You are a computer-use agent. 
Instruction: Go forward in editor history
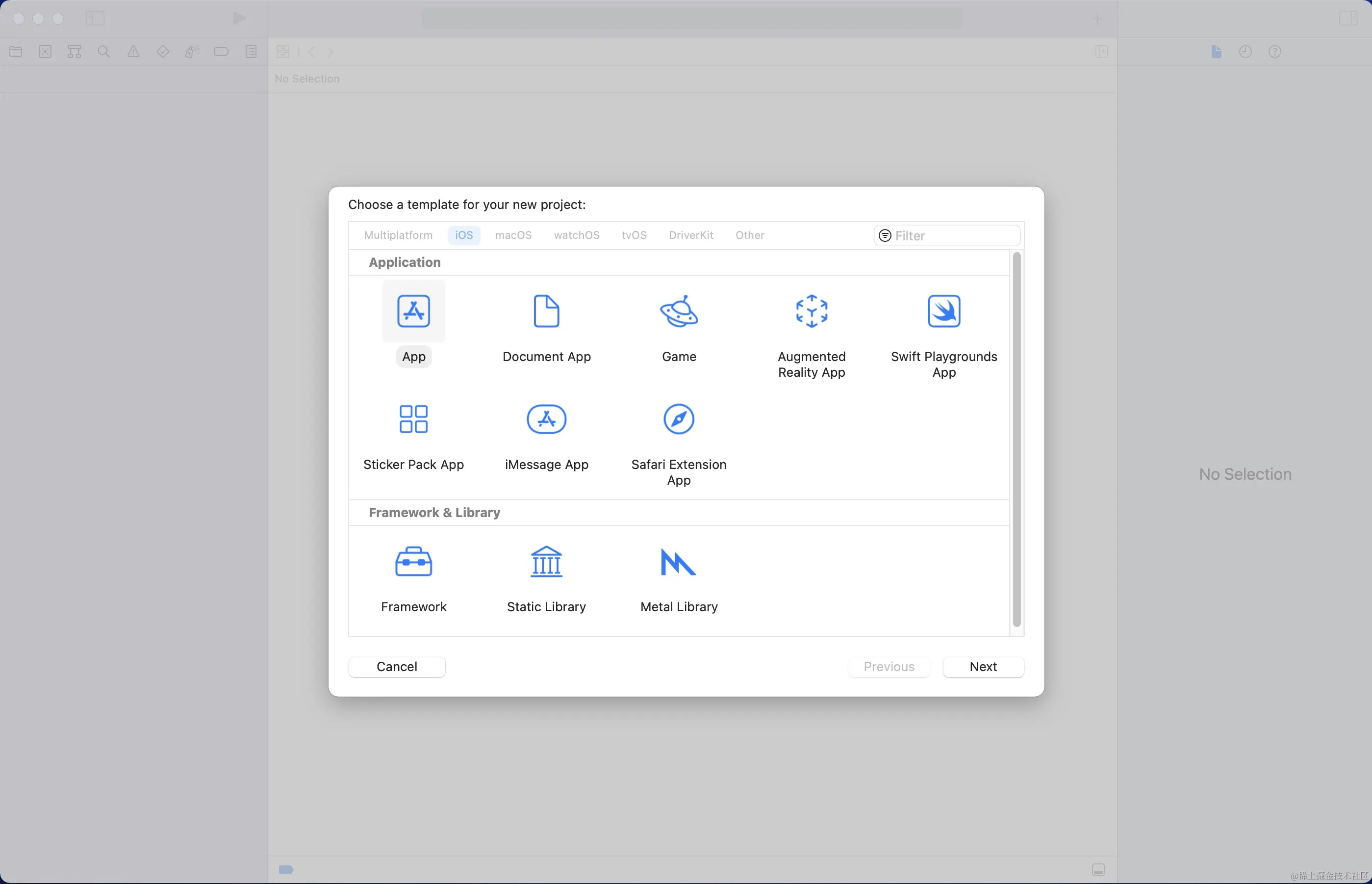point(330,52)
